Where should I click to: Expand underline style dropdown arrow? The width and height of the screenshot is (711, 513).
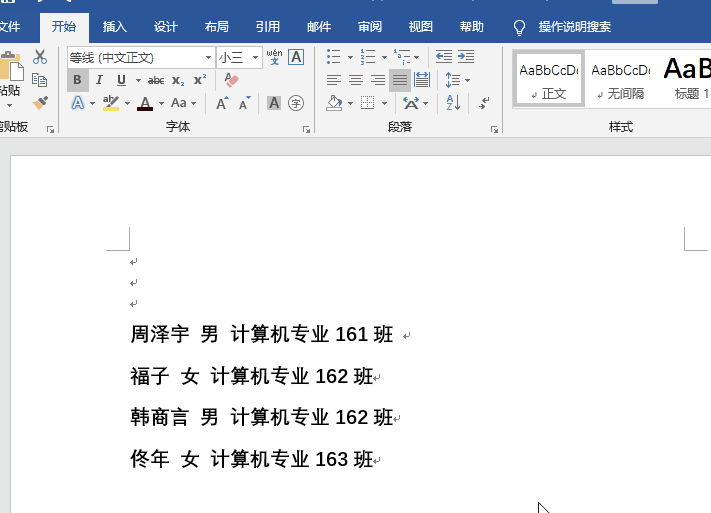[138, 81]
